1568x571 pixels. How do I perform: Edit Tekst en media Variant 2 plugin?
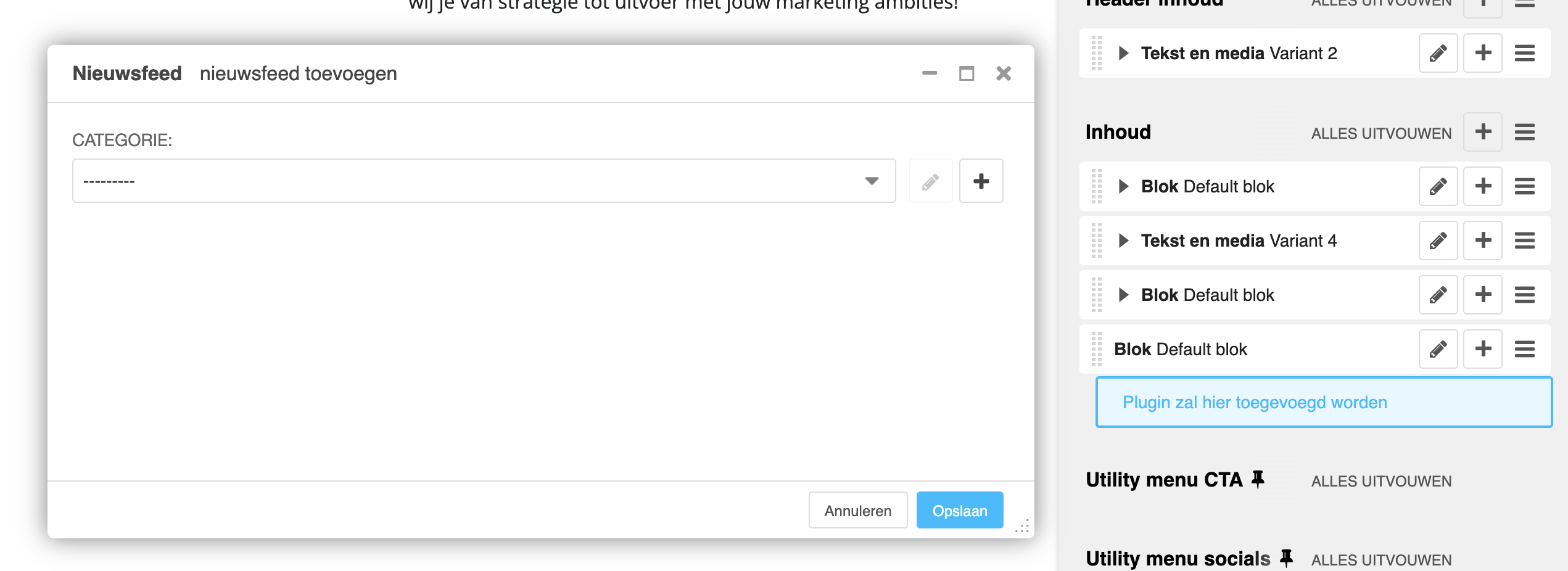coord(1438,54)
